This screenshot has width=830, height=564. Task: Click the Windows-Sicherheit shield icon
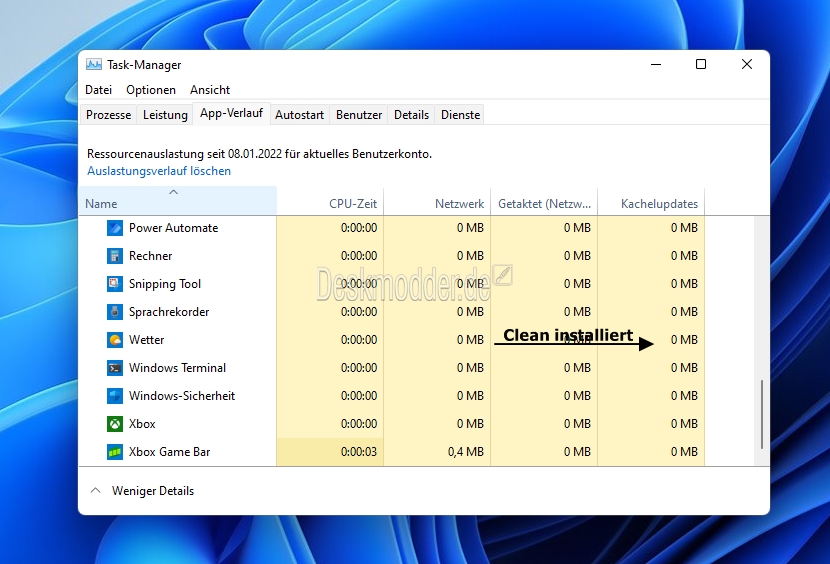(115, 396)
